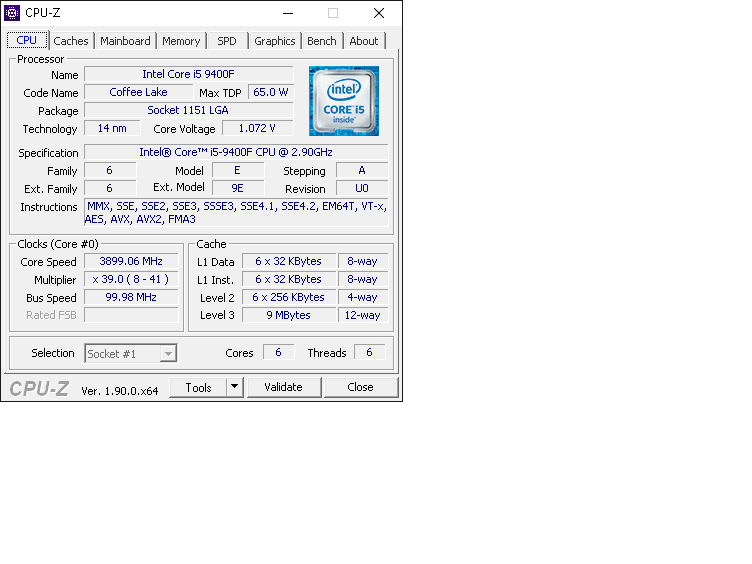Click the Intel Core i5 logo badge
752x564 pixels.
(x=344, y=101)
